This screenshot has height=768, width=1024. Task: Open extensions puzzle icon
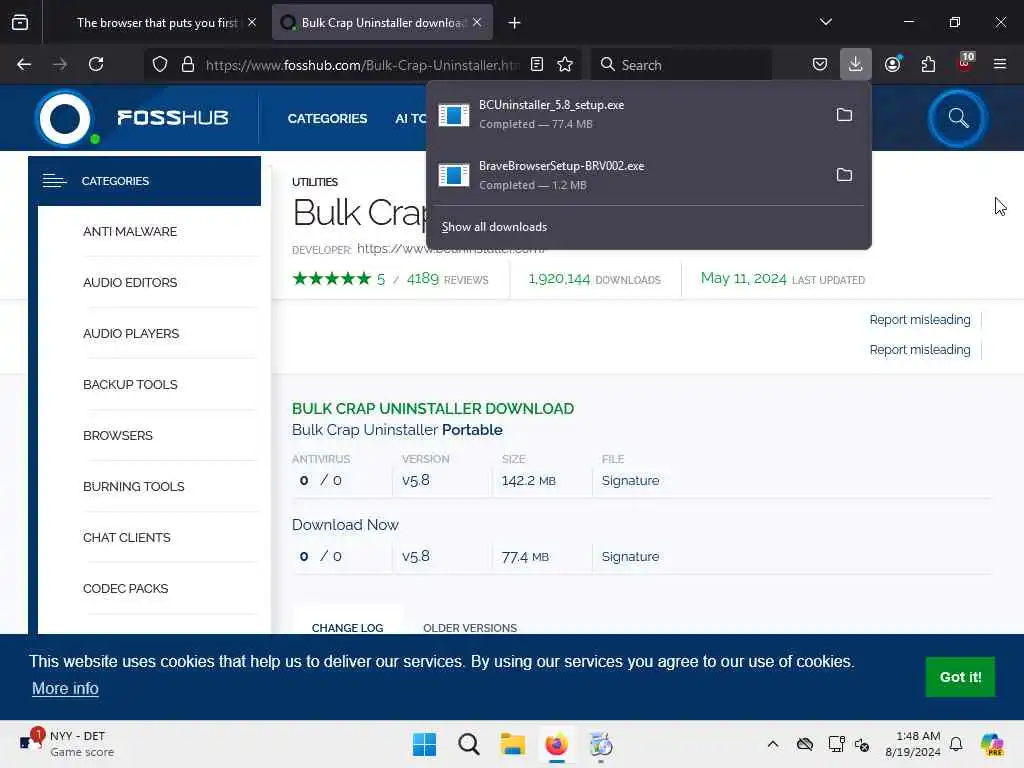pos(928,64)
